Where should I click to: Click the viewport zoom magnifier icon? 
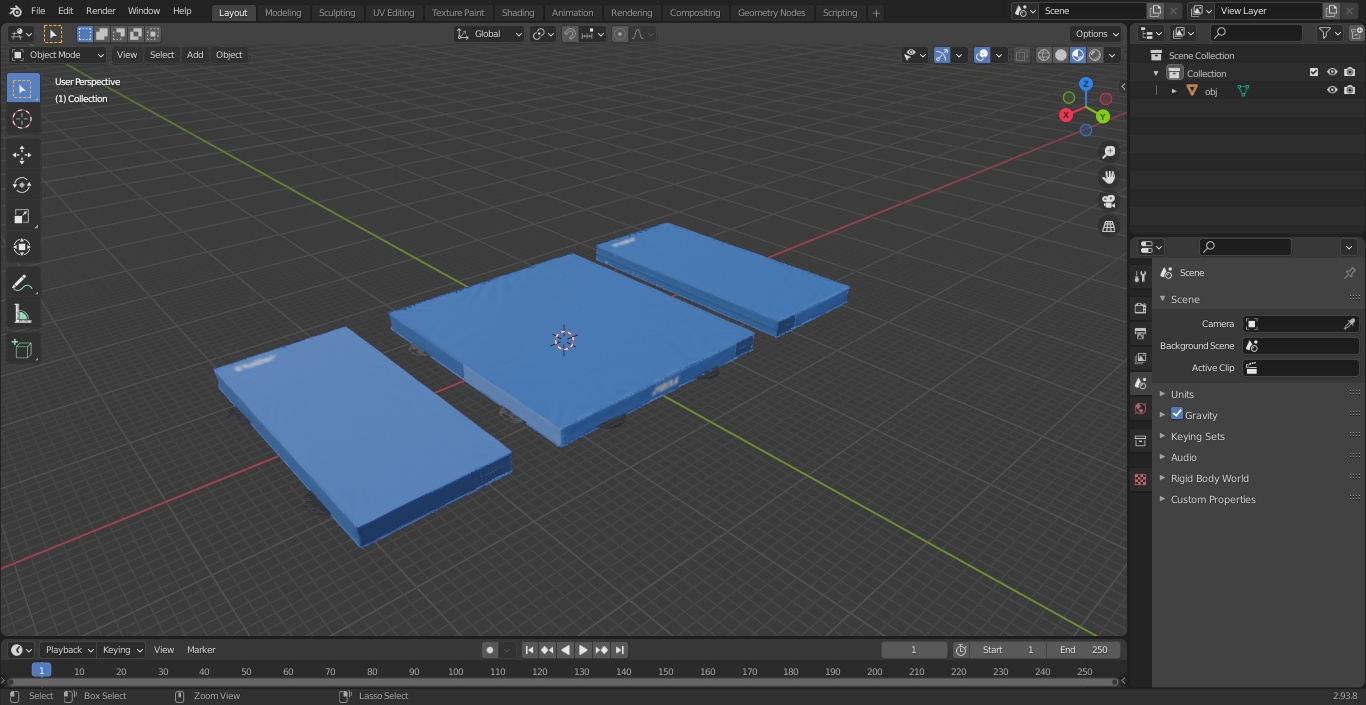point(1108,152)
